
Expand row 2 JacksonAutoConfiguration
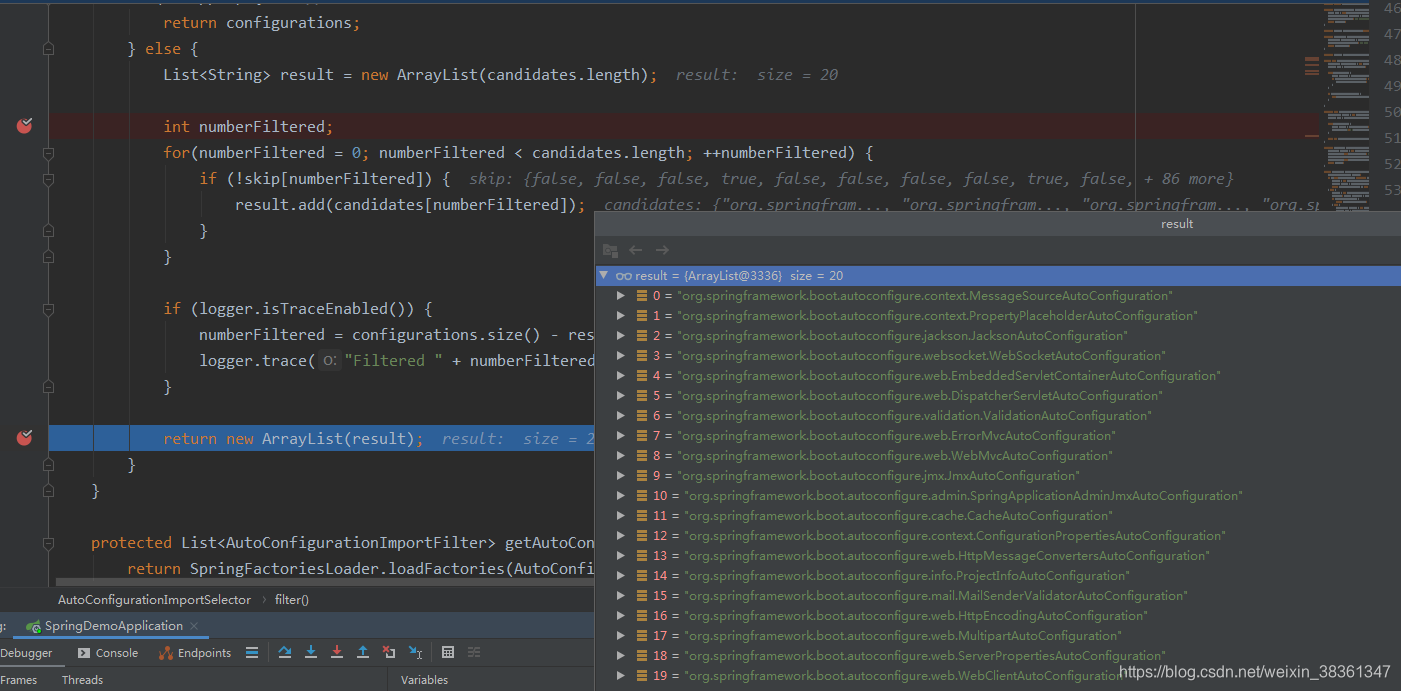(x=621, y=335)
